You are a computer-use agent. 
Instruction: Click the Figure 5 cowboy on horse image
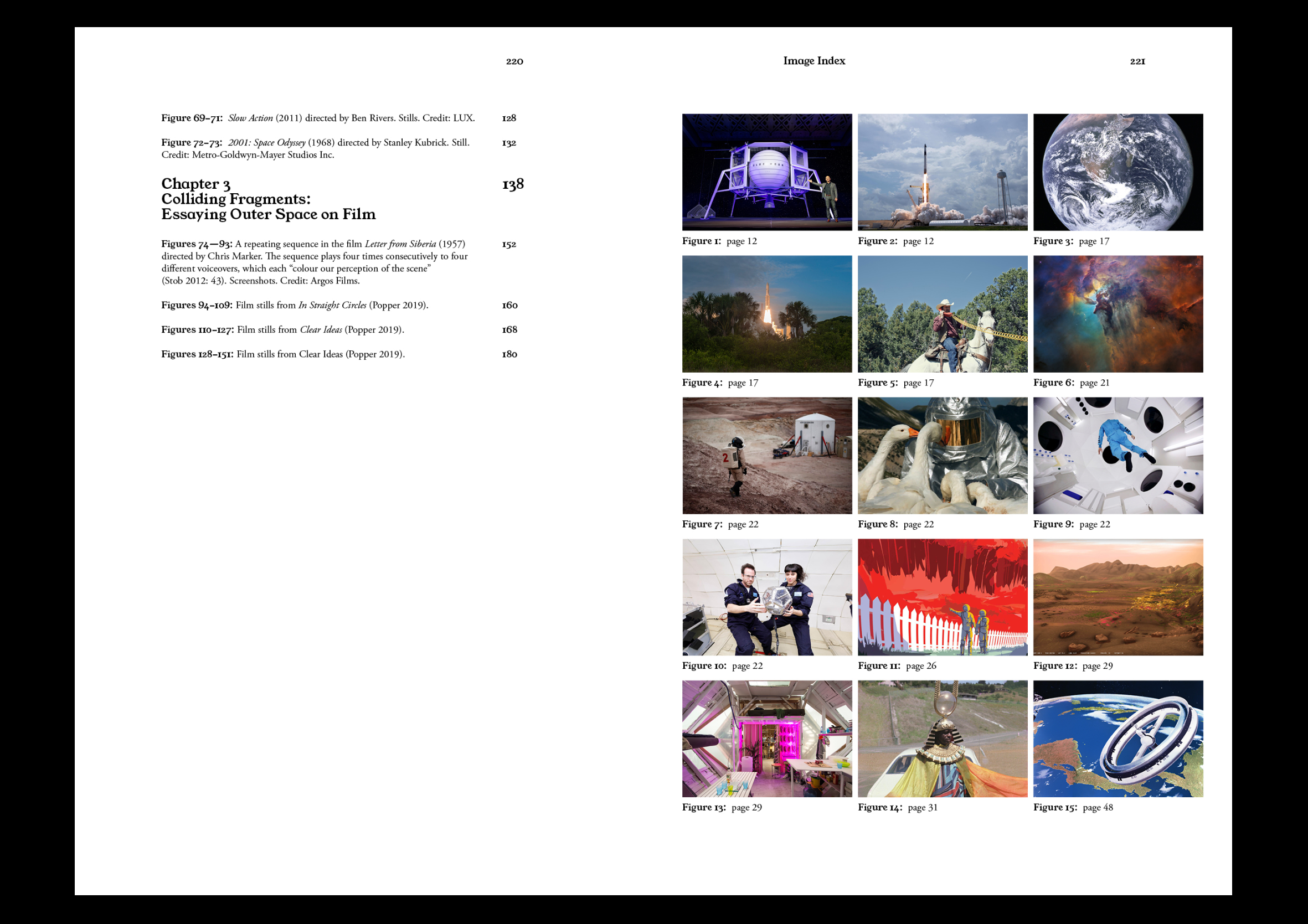coord(943,314)
